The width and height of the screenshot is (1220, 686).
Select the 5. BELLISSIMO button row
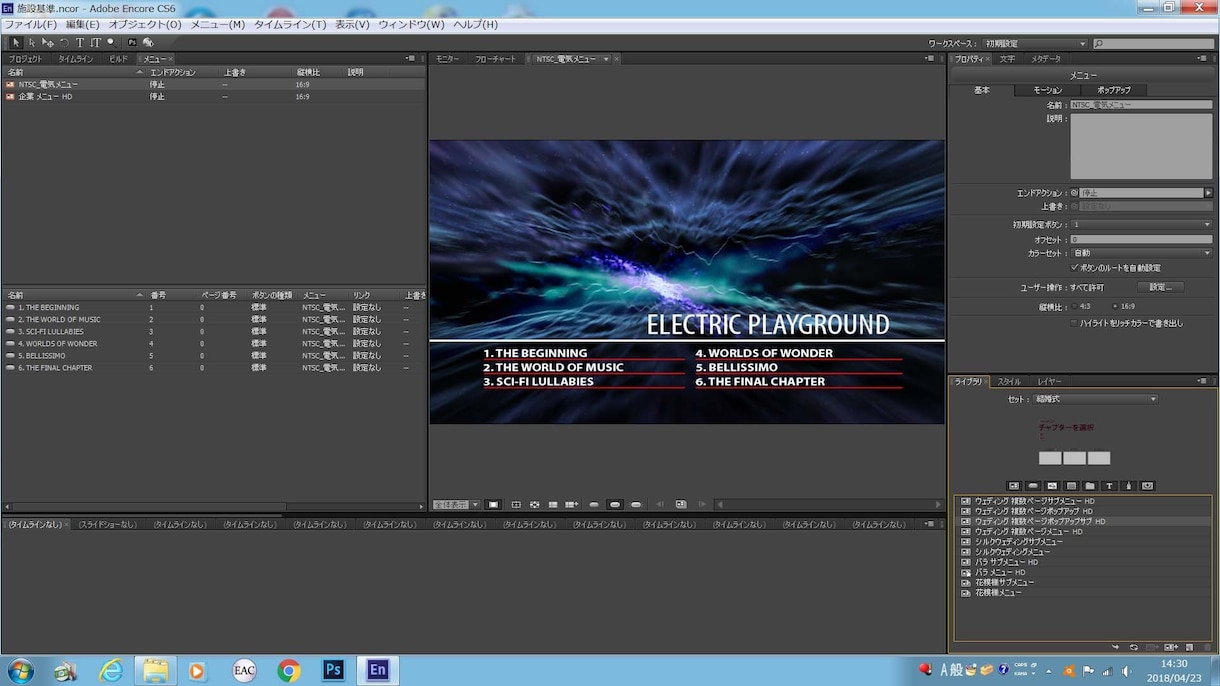point(213,356)
